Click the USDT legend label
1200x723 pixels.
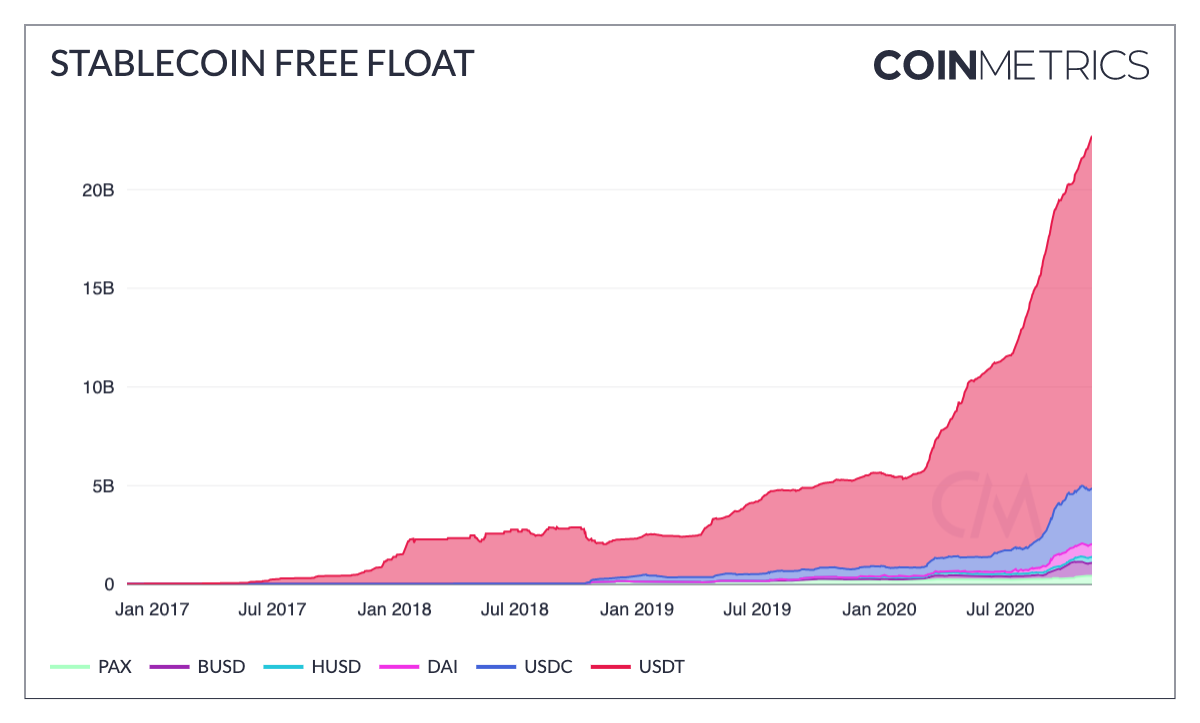[x=661, y=667]
